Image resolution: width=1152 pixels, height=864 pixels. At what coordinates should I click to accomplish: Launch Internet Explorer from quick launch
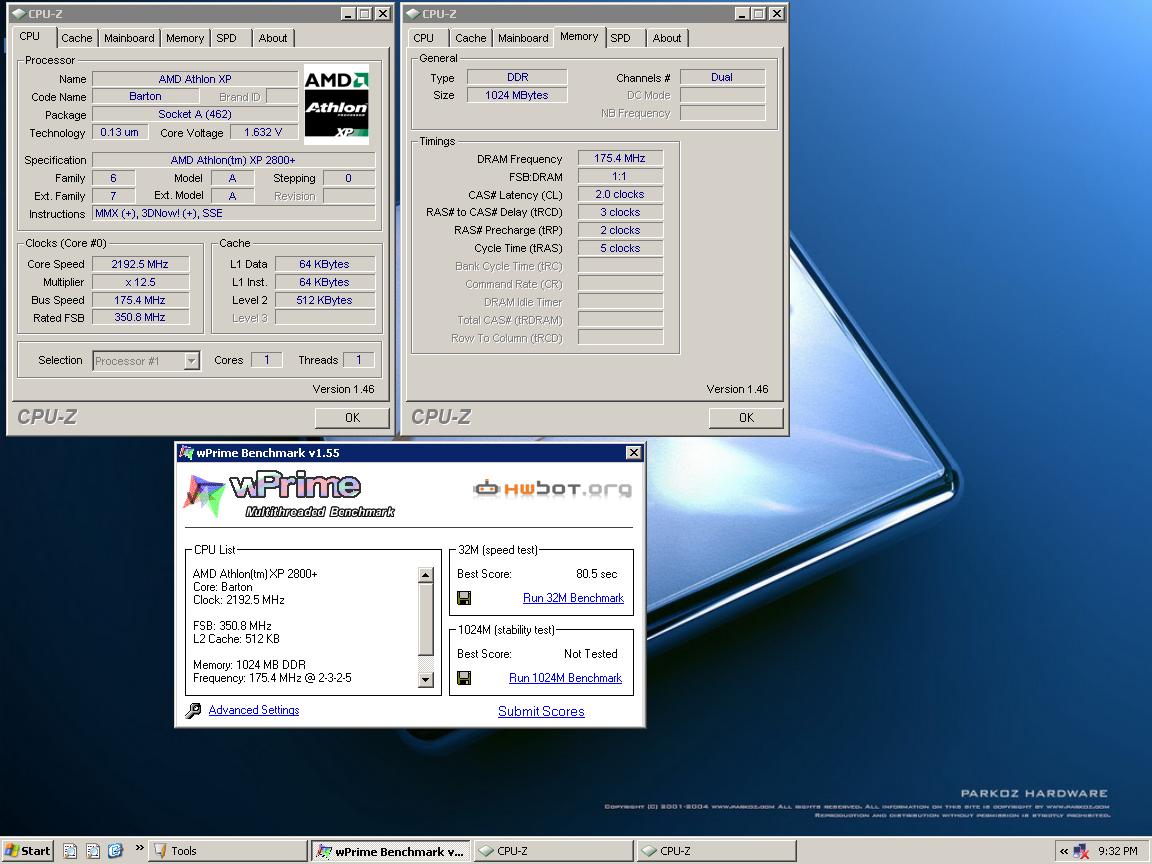click(x=115, y=851)
